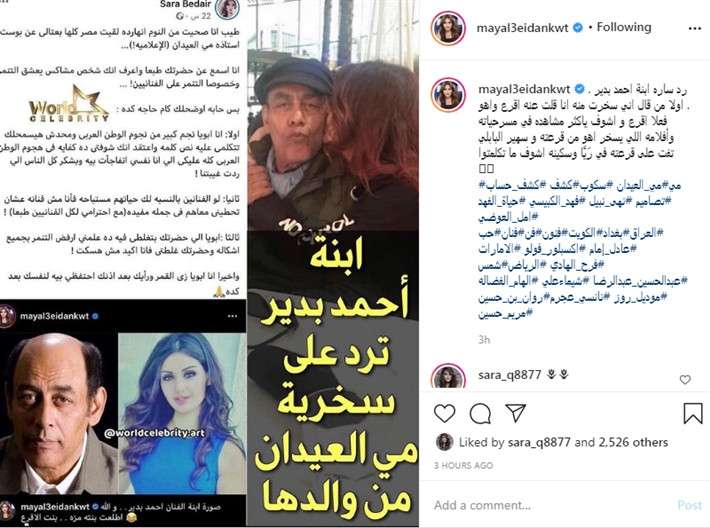
Task: Open the 3 hours ago timestamp link
Action: point(463,466)
